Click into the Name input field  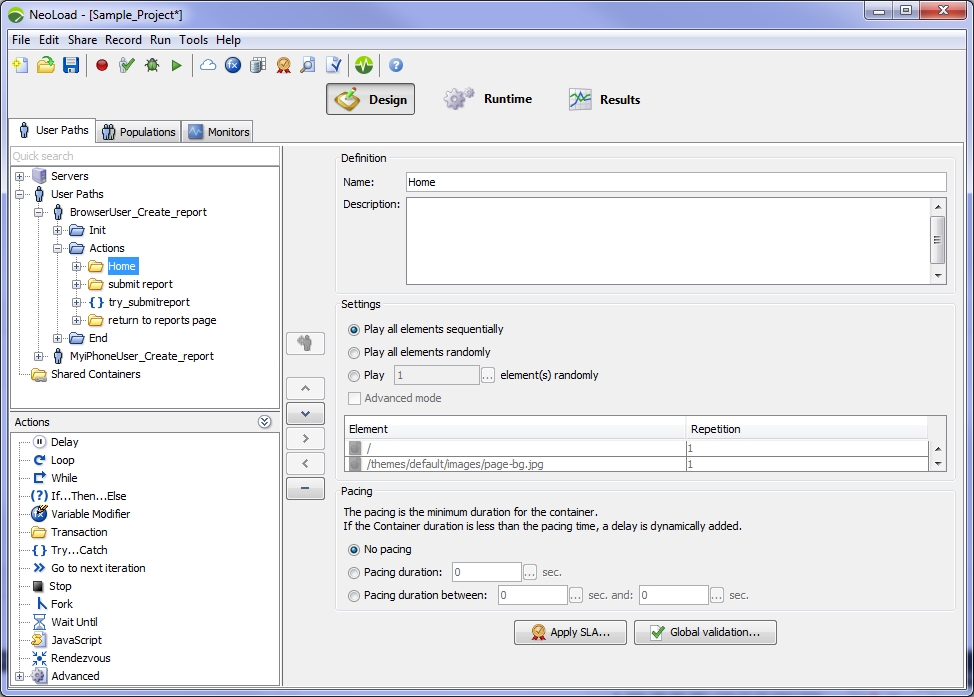click(x=675, y=182)
